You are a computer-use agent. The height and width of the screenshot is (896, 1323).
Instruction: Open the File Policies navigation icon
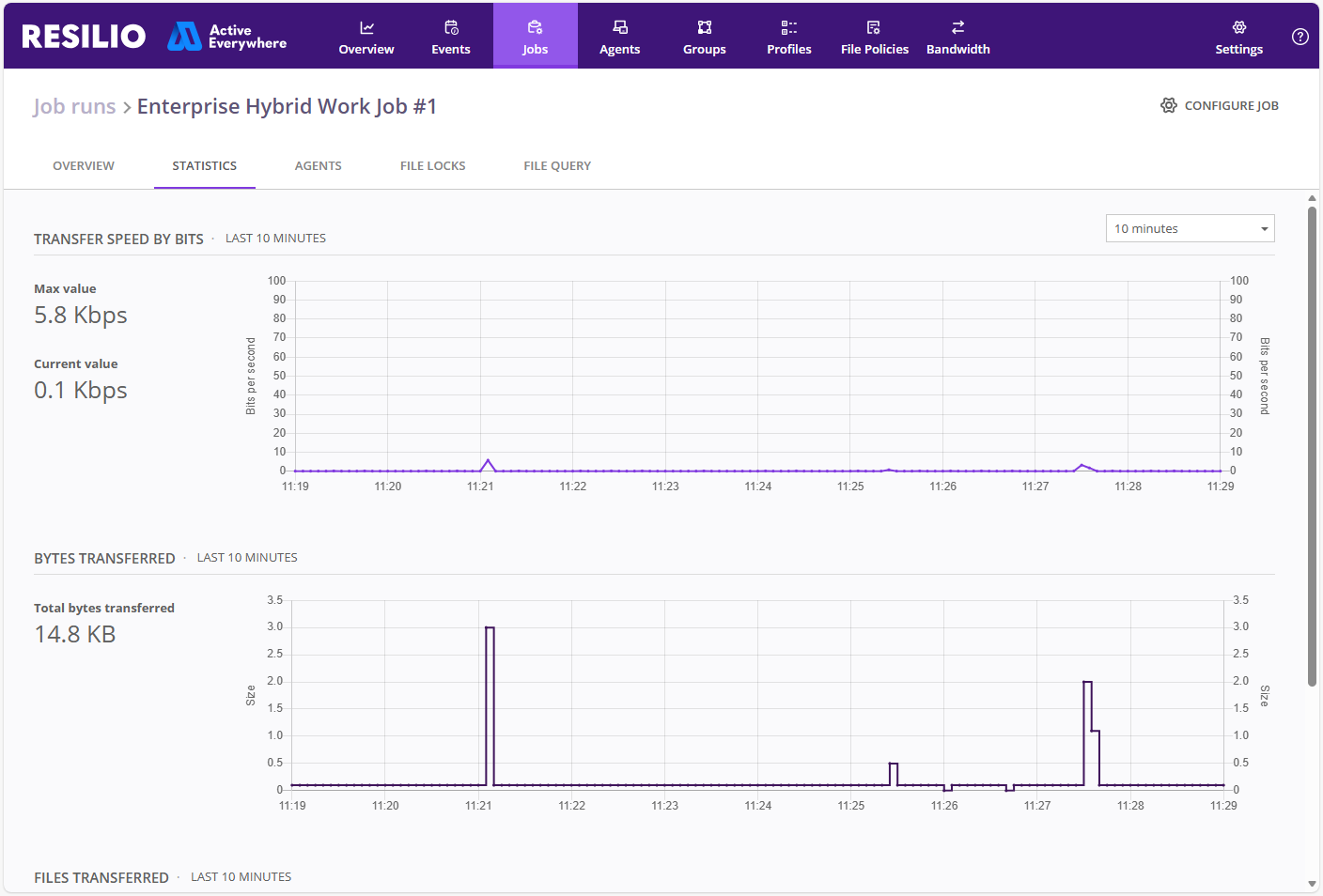874,28
